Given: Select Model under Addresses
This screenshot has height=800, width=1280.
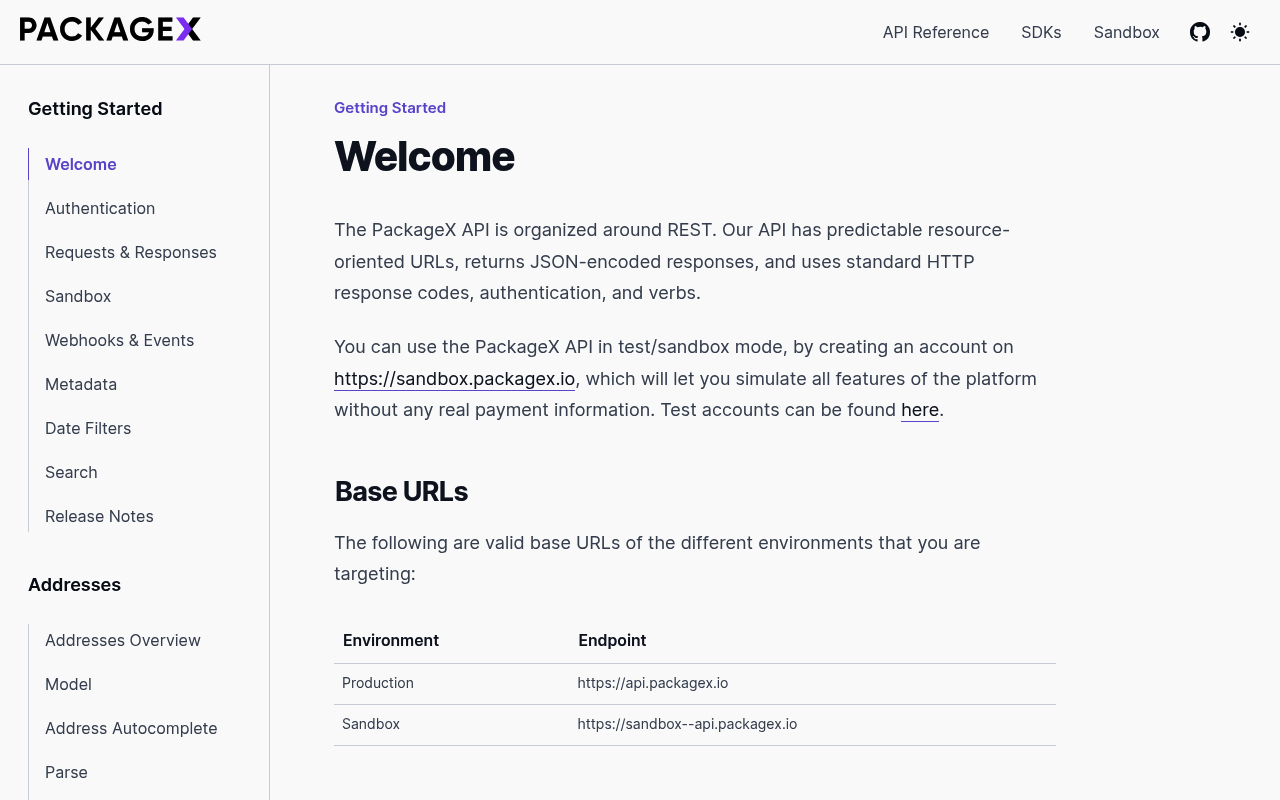Looking at the screenshot, I should click(68, 684).
